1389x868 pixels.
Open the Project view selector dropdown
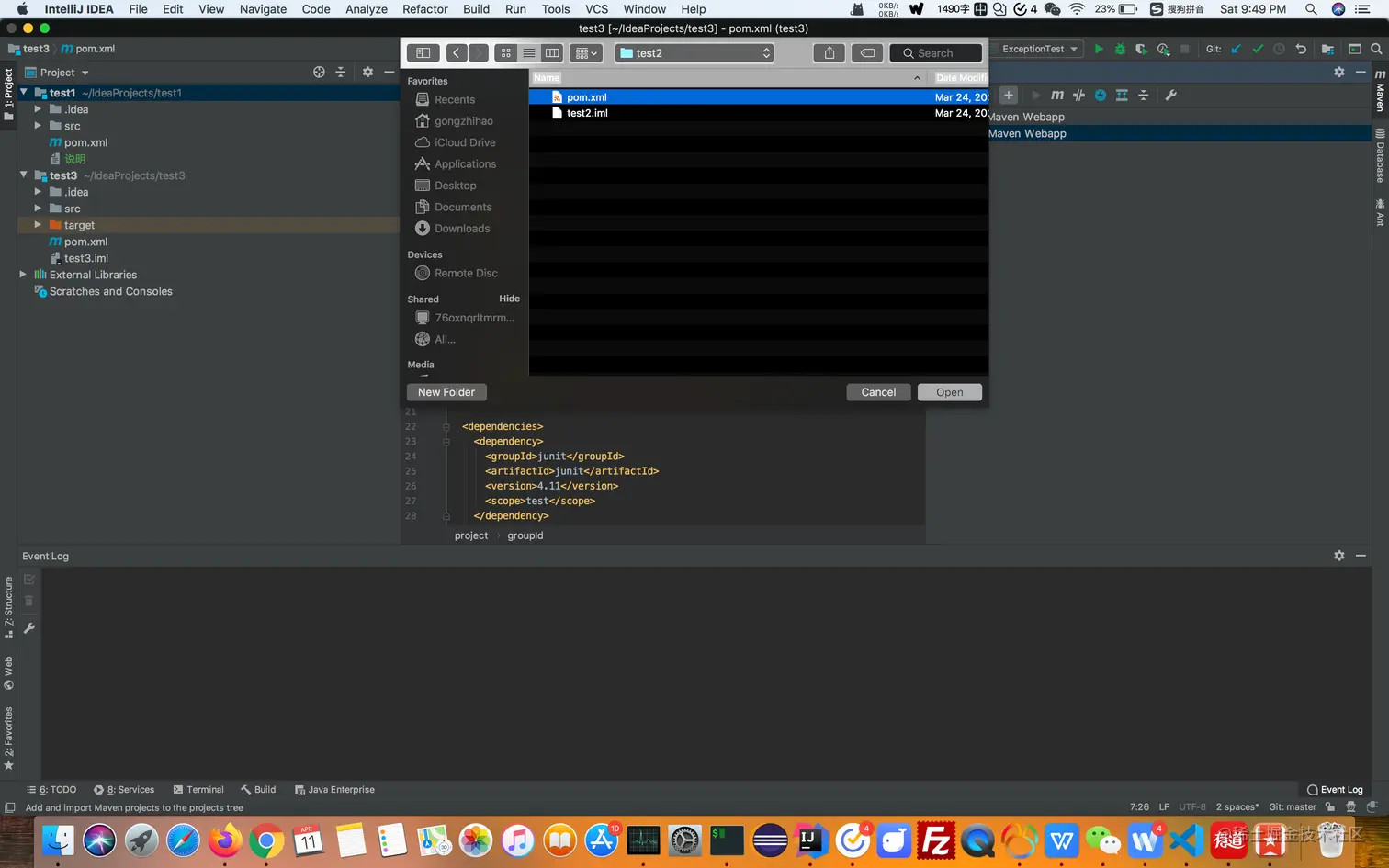click(x=57, y=73)
